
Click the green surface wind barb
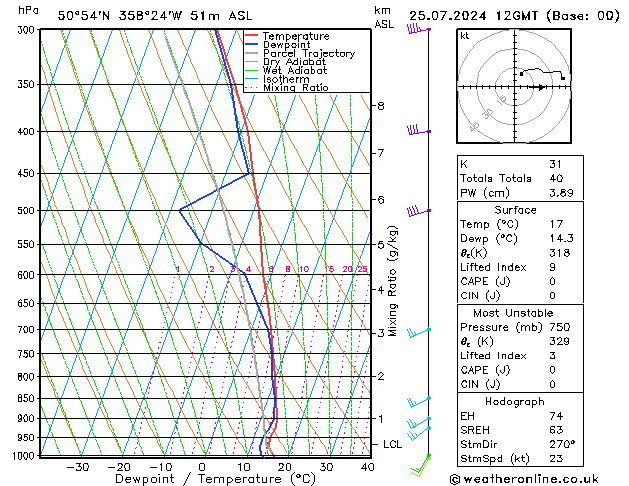pos(420,466)
